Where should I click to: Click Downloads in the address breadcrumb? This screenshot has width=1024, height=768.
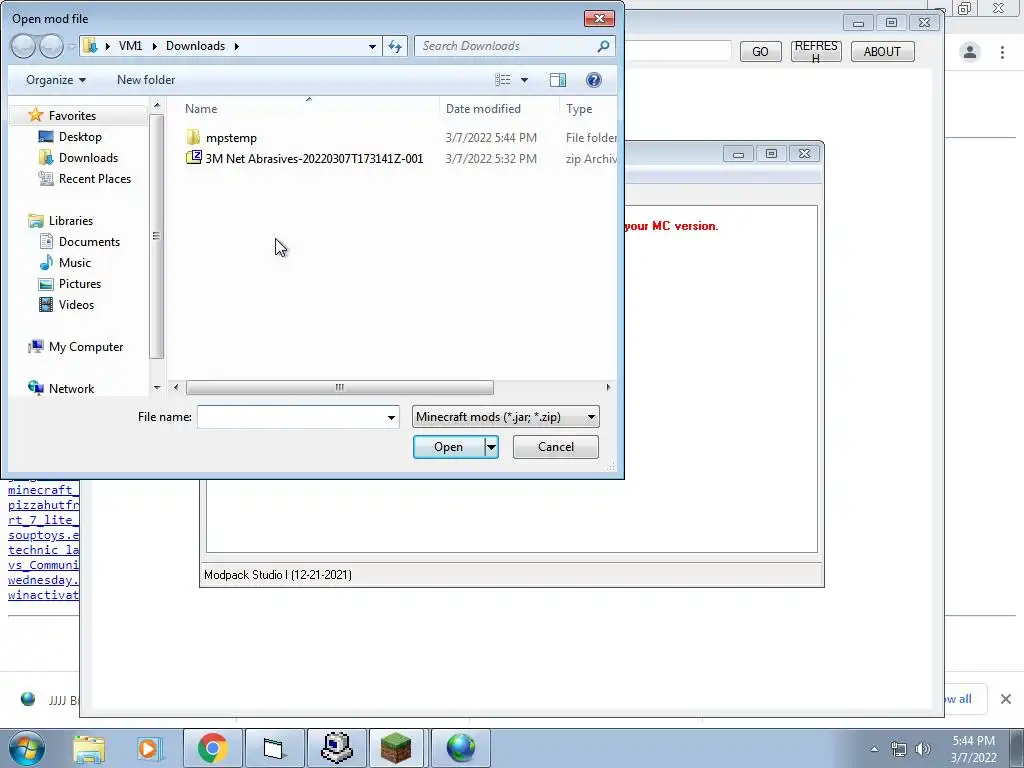pyautogui.click(x=195, y=46)
